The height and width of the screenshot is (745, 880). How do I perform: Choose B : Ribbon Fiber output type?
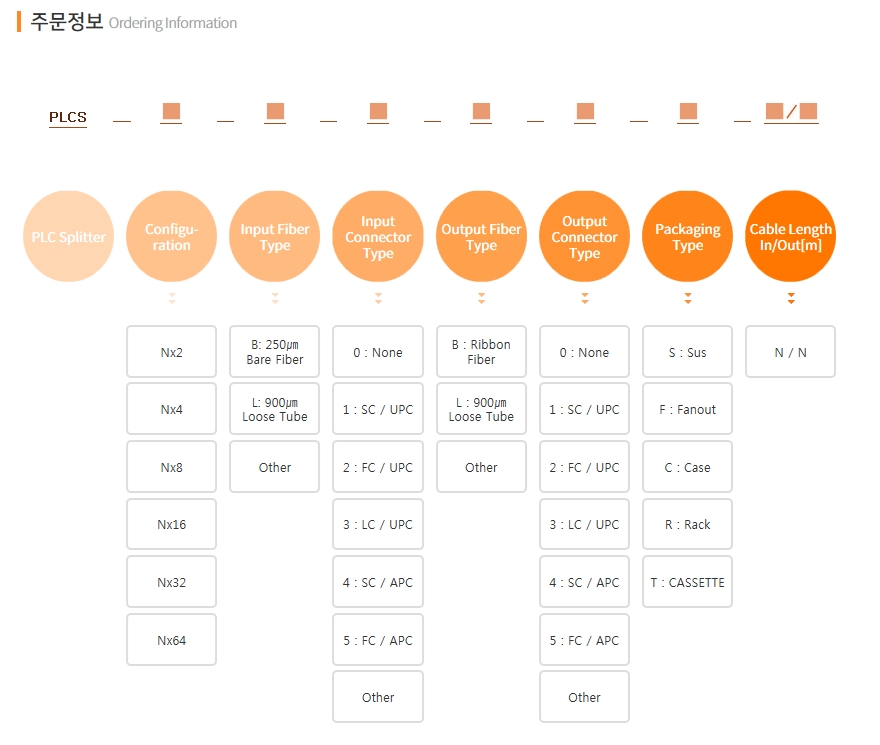click(481, 352)
